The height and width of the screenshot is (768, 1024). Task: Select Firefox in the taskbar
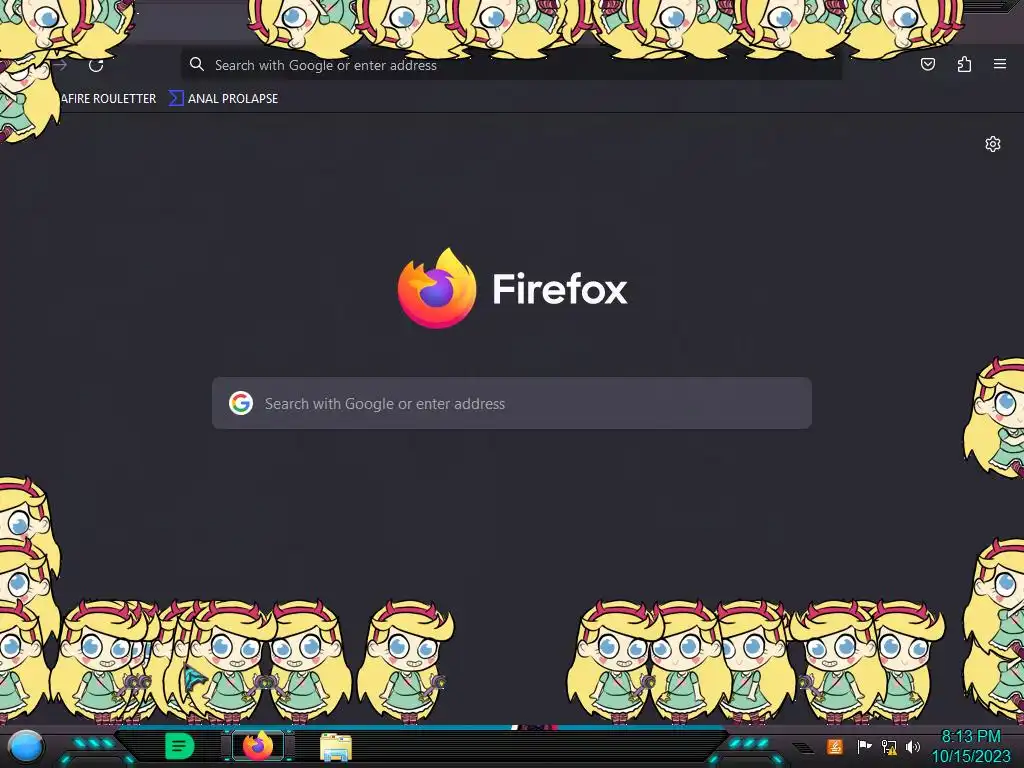point(258,746)
